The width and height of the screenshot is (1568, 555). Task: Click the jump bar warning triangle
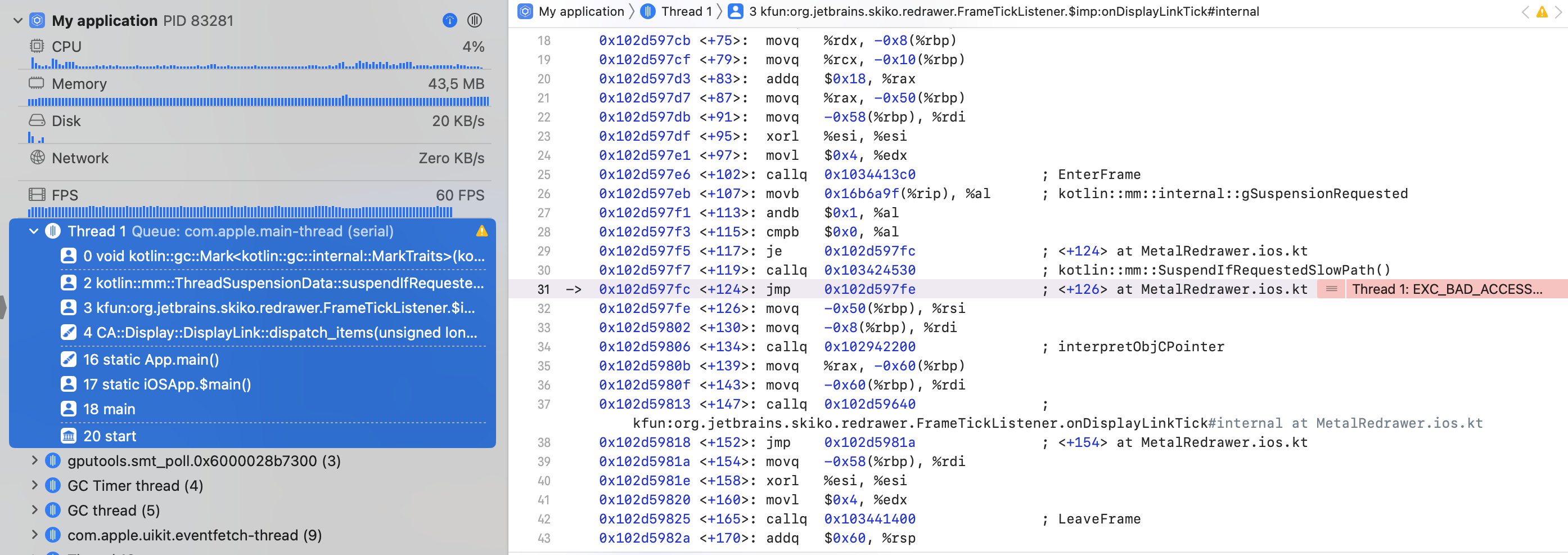tap(1542, 12)
